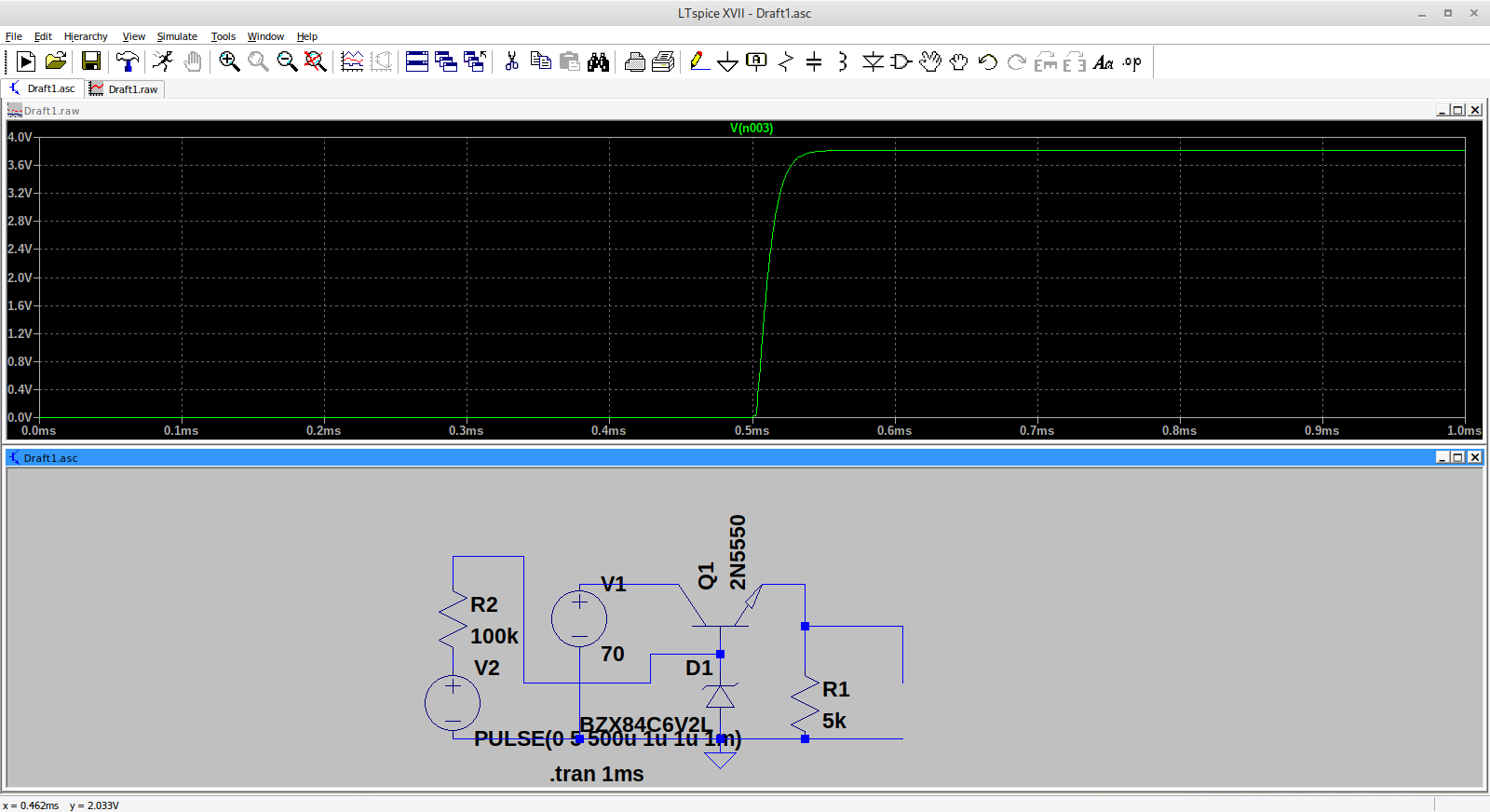Switch to the Draft1.asc tab
This screenshot has height=812, width=1490.
[x=43, y=88]
